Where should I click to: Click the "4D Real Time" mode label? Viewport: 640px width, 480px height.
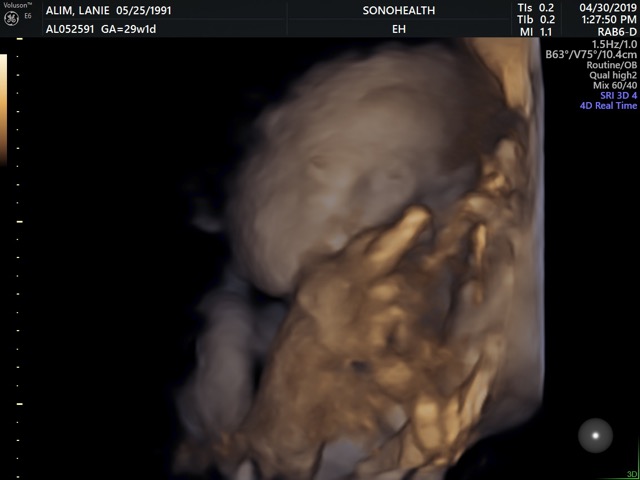[x=608, y=106]
